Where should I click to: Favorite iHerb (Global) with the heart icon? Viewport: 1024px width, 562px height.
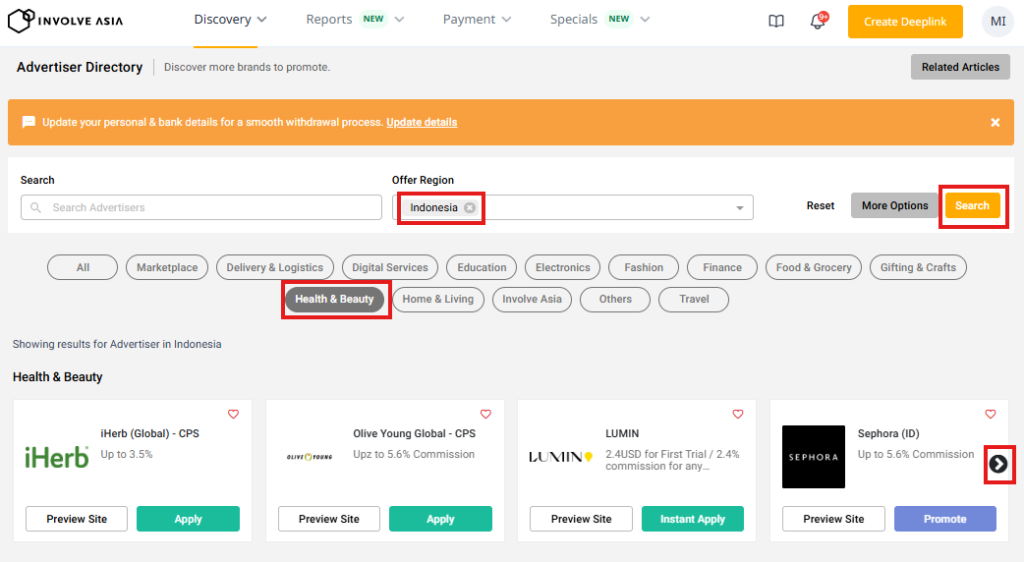(233, 414)
